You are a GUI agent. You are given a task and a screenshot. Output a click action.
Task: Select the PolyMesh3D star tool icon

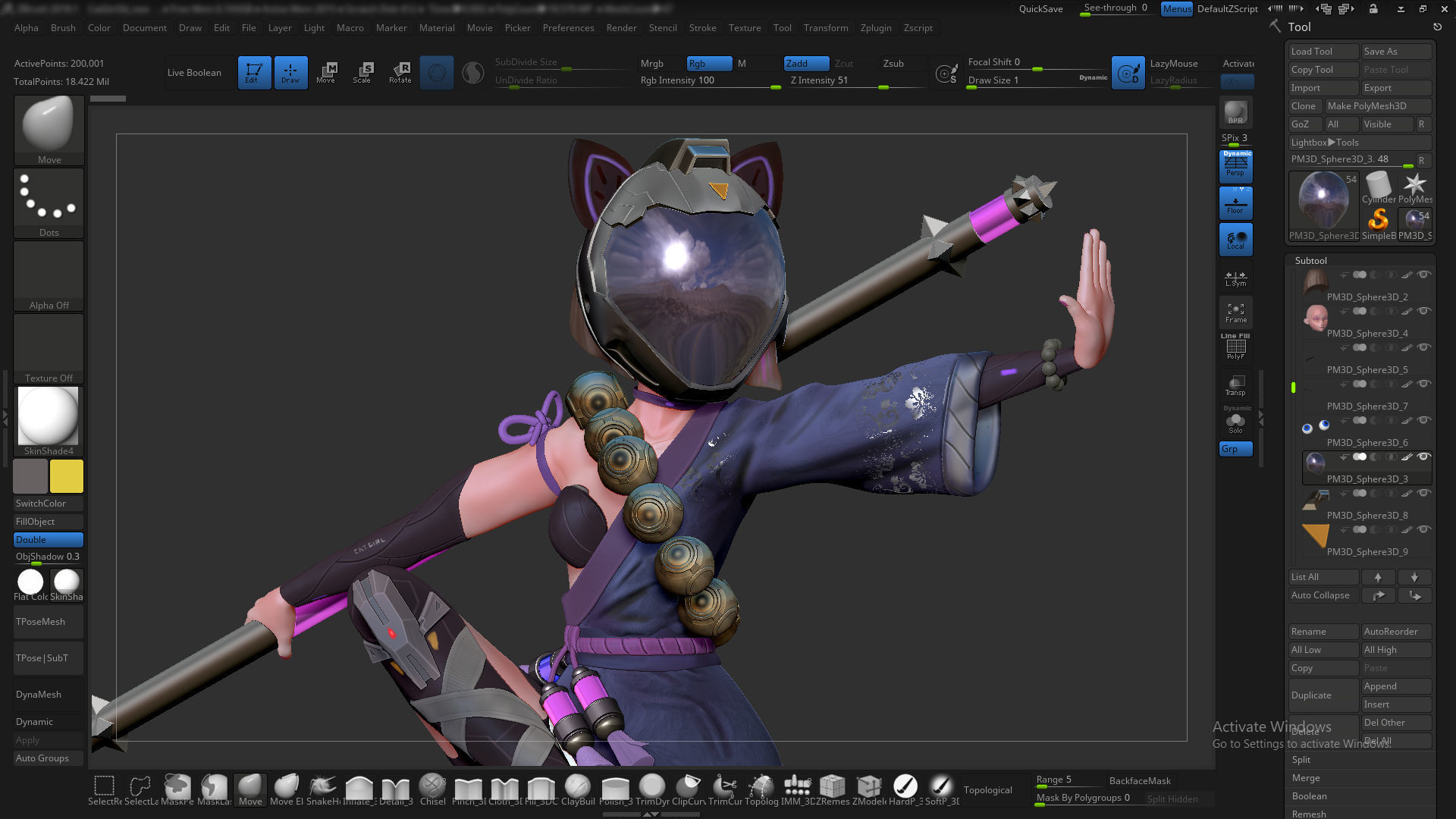pyautogui.click(x=1414, y=187)
